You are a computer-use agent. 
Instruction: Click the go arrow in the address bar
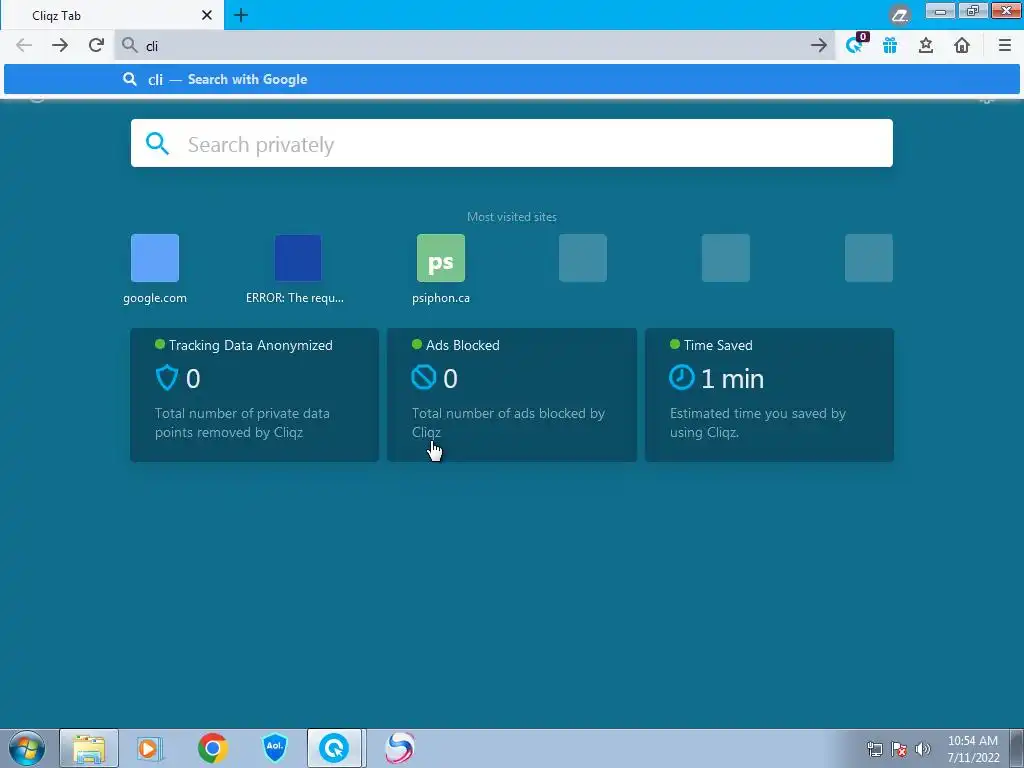click(x=819, y=45)
